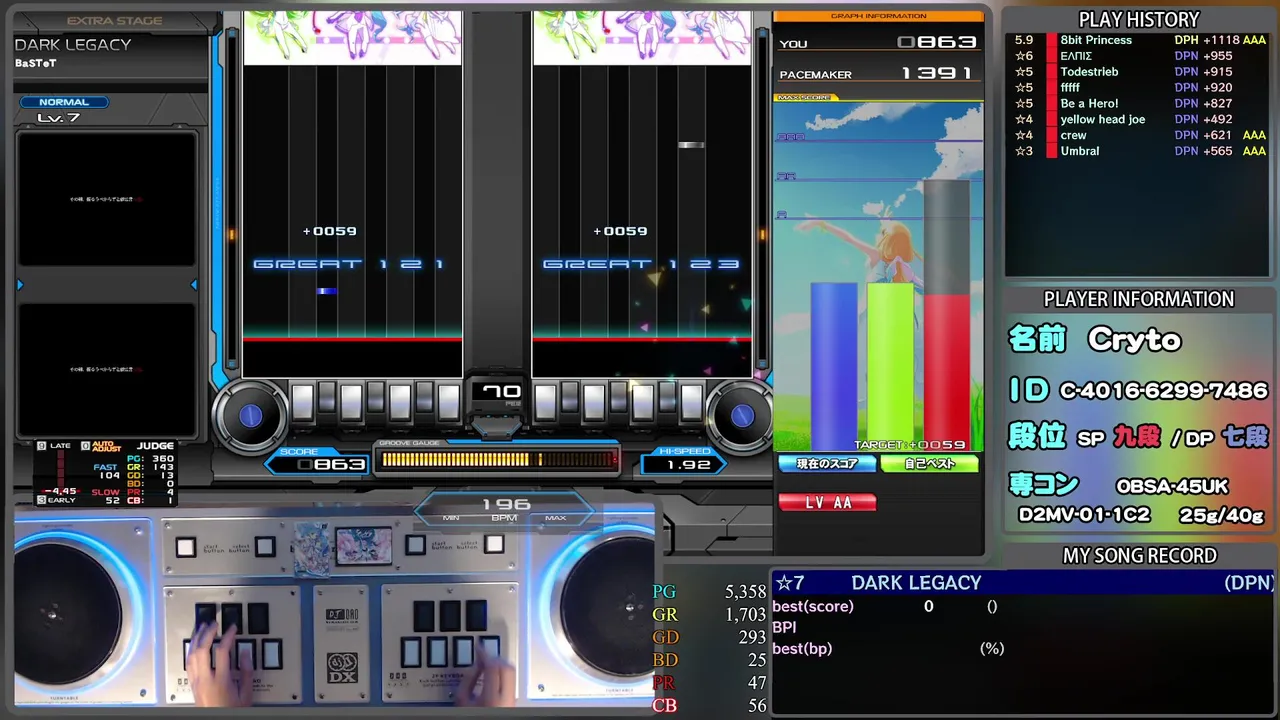Image resolution: width=1280 pixels, height=720 pixels.
Task: Select the 'crew' play history row
Action: pyautogui.click(x=1139, y=136)
